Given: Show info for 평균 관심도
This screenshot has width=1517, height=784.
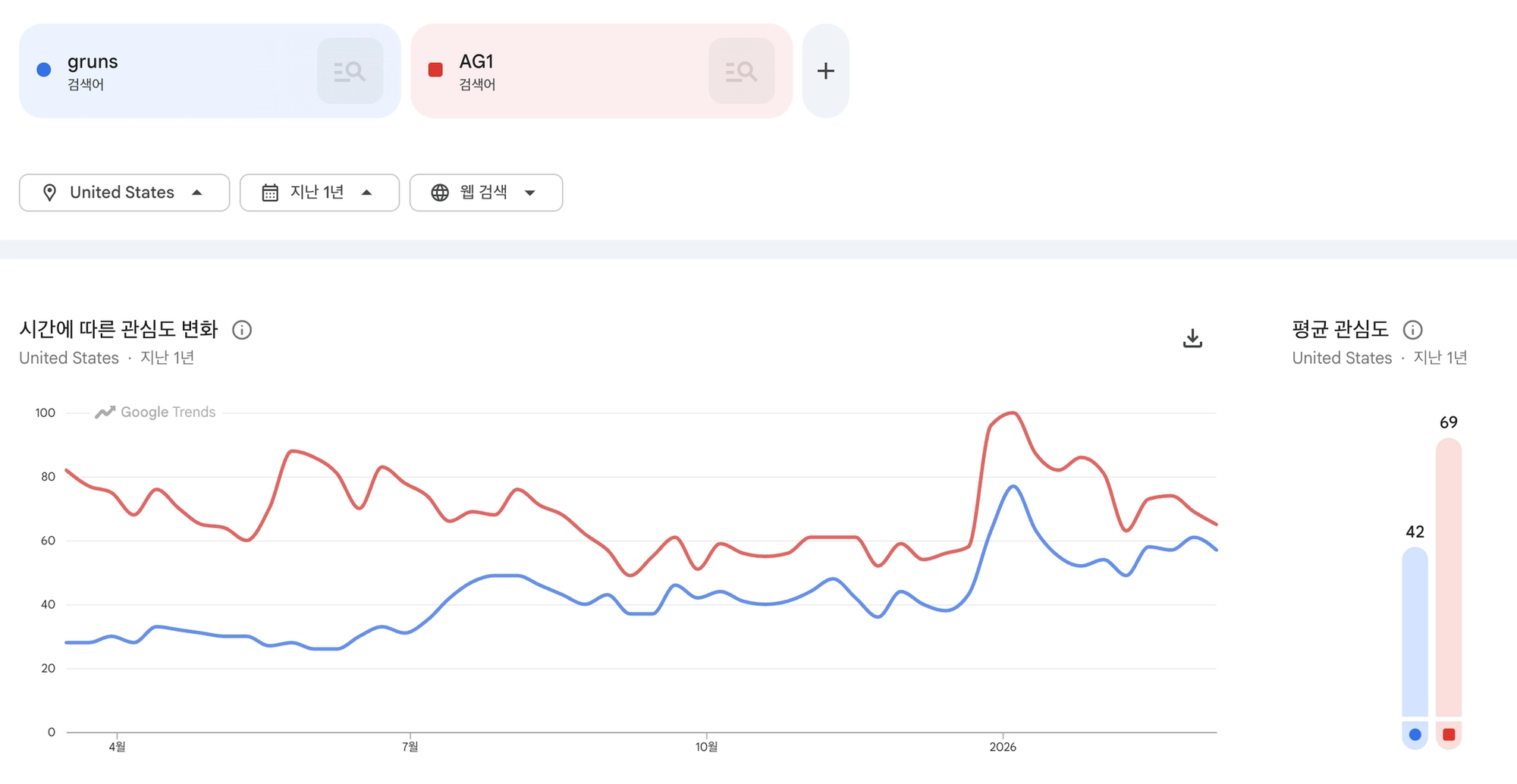Looking at the screenshot, I should click(x=1412, y=330).
